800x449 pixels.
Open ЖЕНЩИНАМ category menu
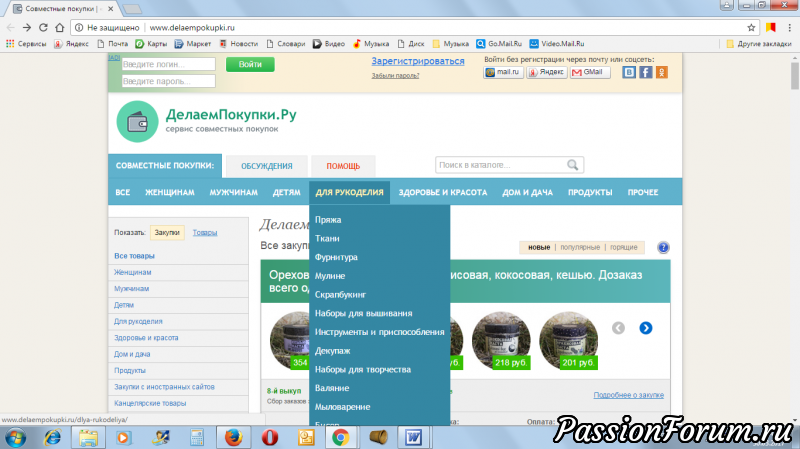pos(170,192)
